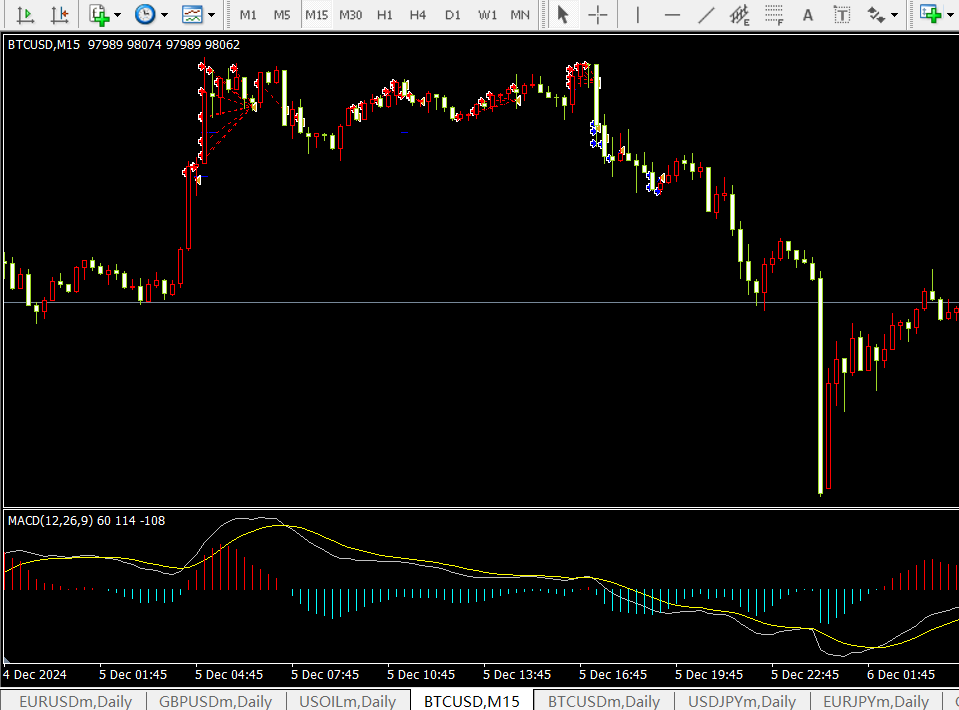Switch to MN monthly timeframe
The height and width of the screenshot is (710, 959).
point(520,15)
